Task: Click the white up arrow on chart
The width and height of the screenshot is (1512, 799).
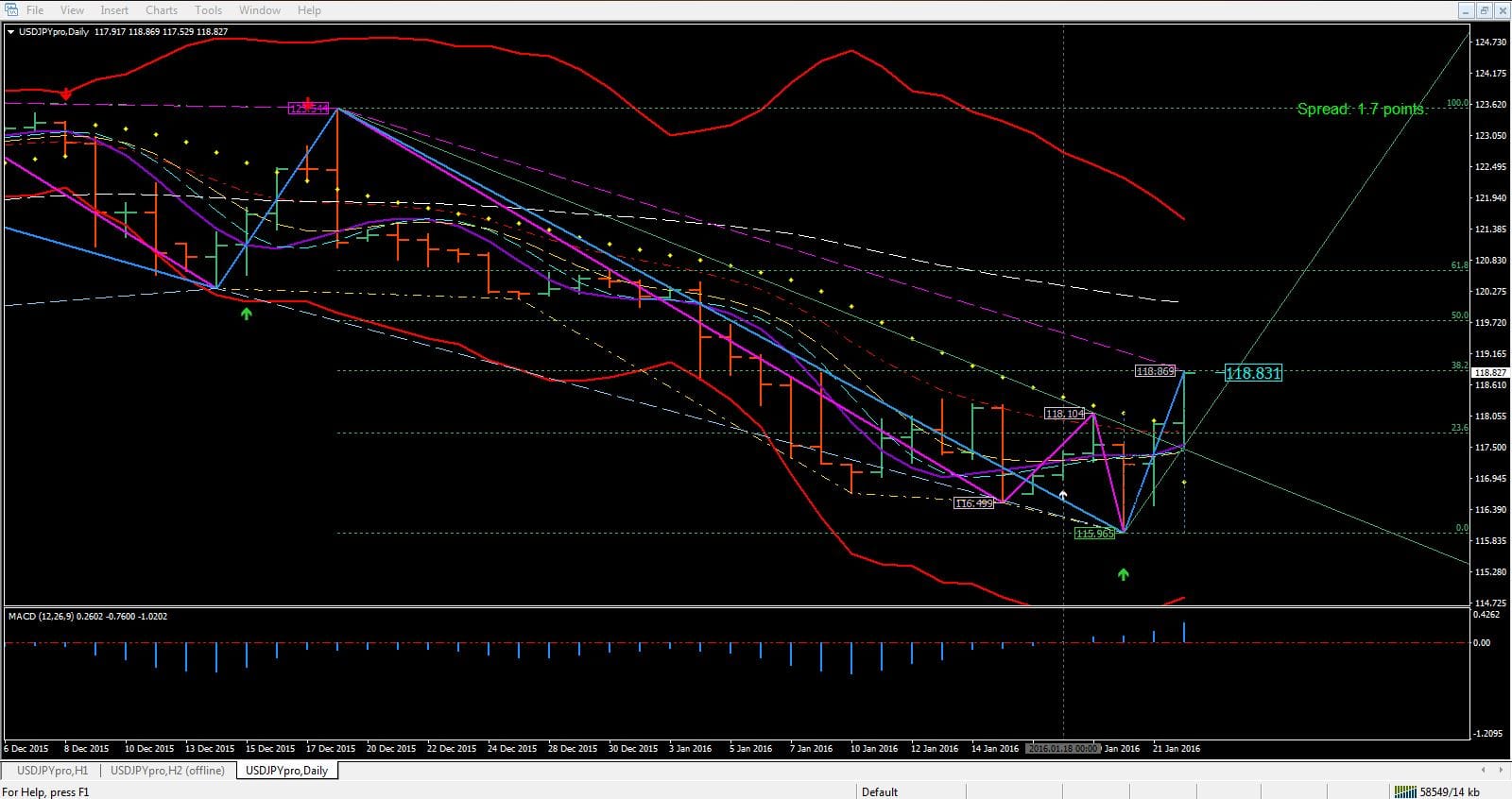Action: point(1063,495)
